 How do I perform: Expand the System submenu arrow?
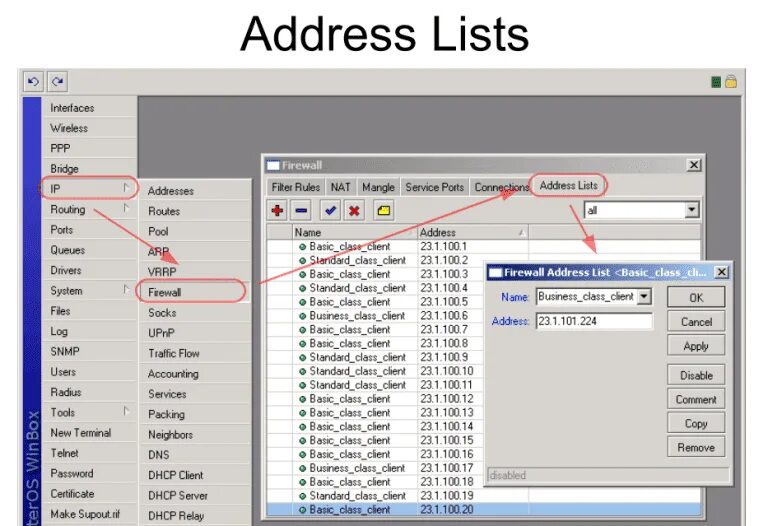[x=126, y=289]
